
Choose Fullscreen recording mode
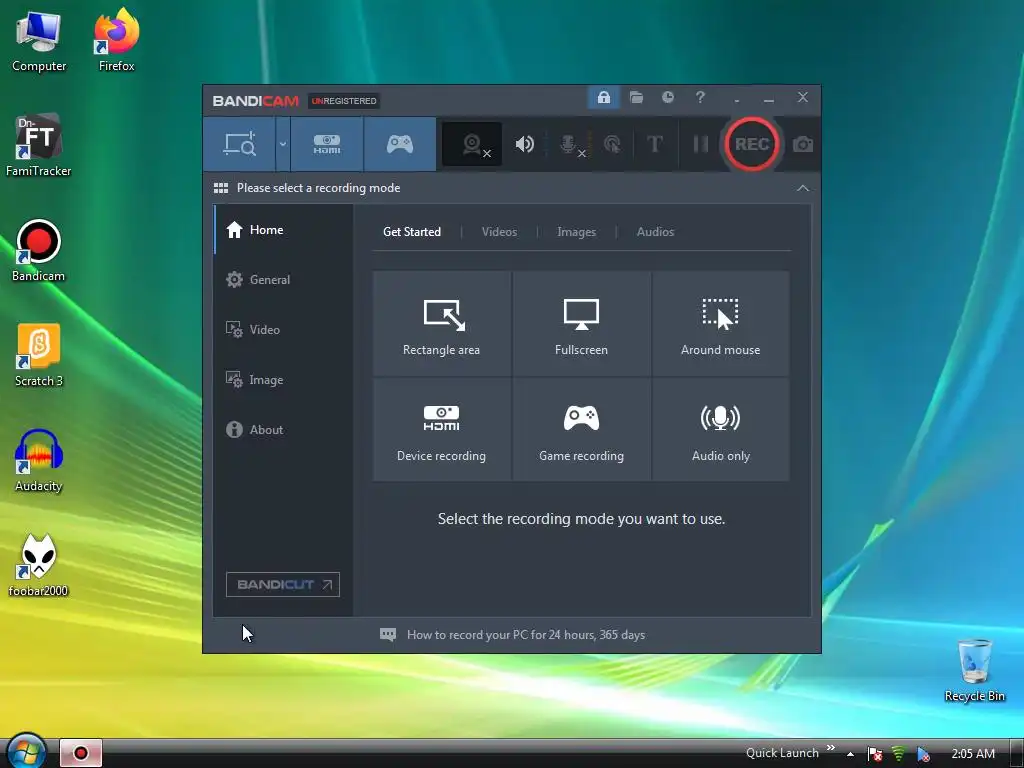click(581, 324)
